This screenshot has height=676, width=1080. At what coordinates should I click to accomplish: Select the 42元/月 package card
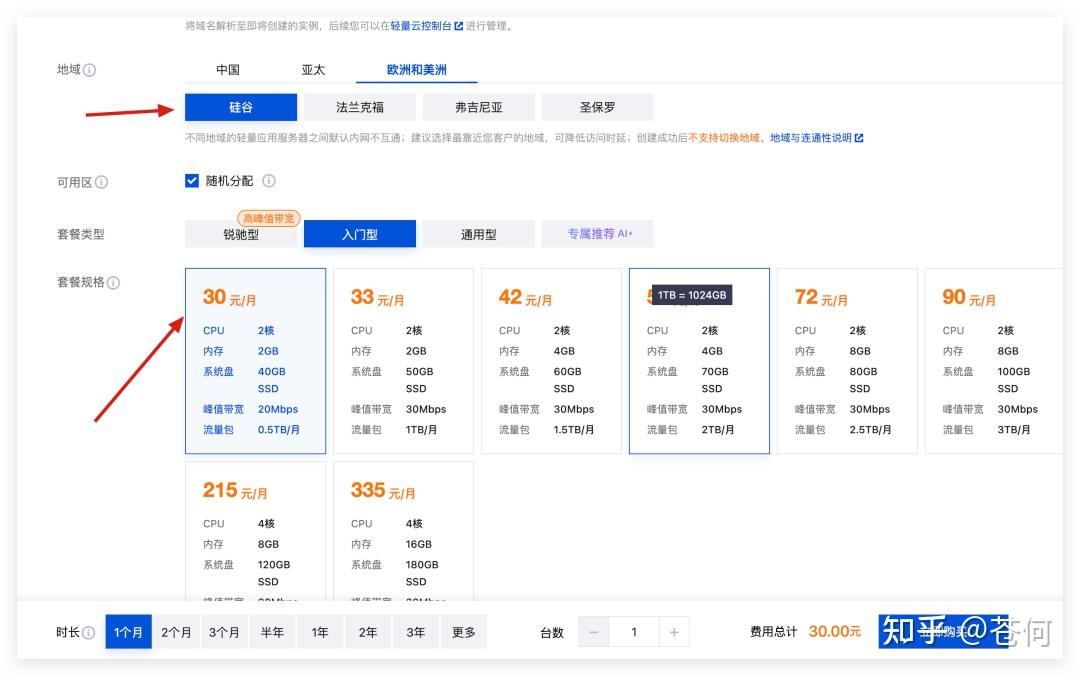tap(551, 360)
